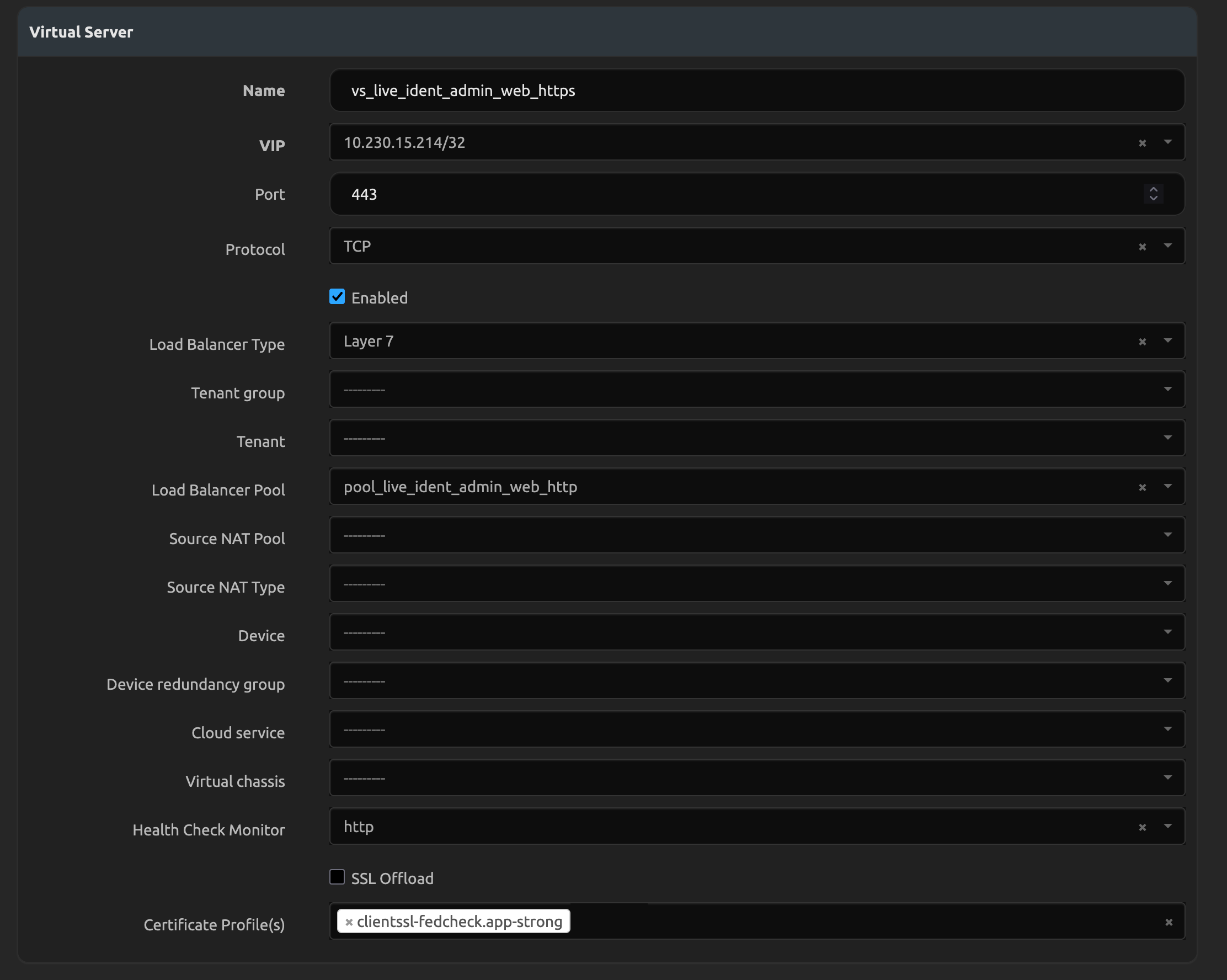Clear the VIP field selection

click(1142, 143)
